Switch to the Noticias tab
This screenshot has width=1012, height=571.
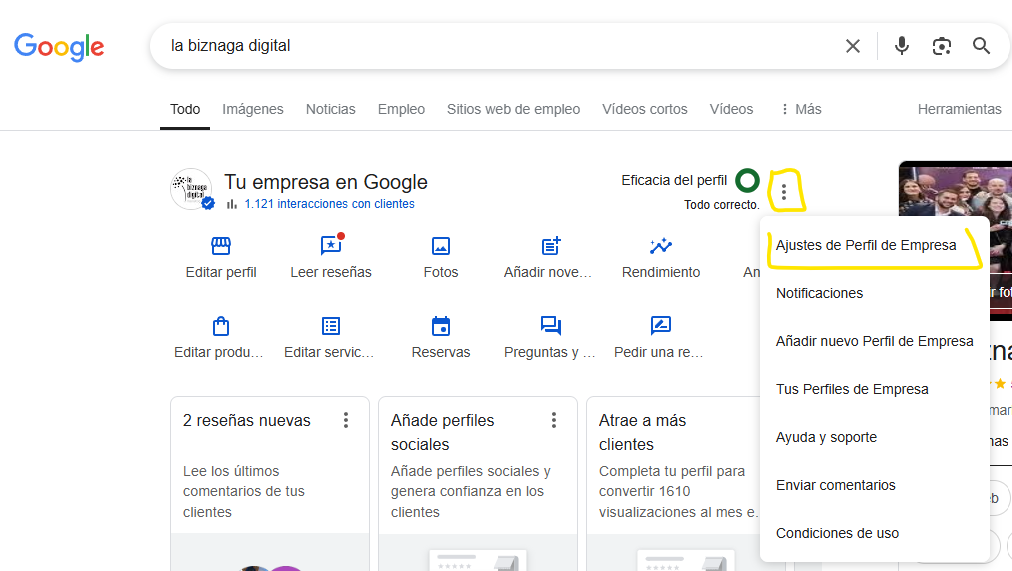tap(330, 109)
